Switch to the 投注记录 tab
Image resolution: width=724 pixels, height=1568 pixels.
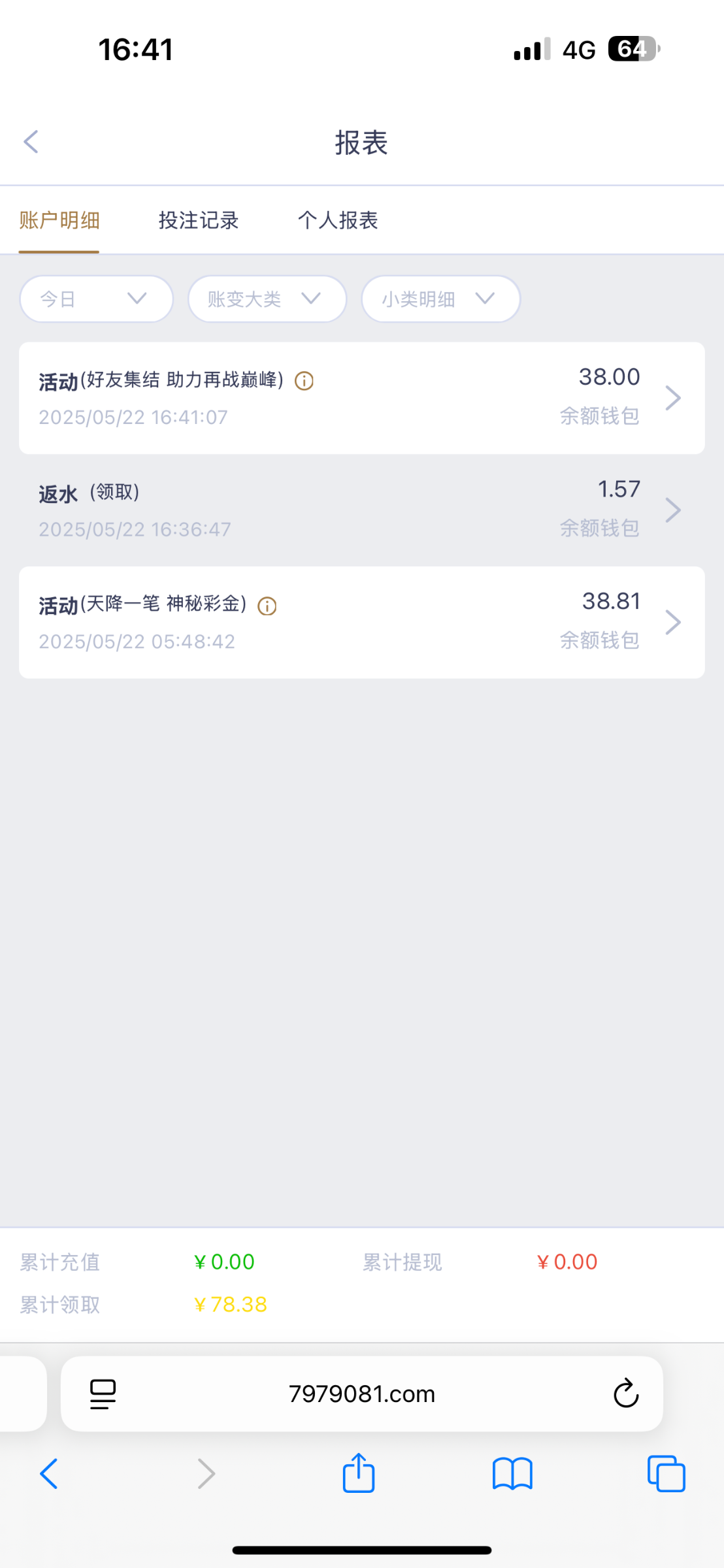click(x=199, y=221)
